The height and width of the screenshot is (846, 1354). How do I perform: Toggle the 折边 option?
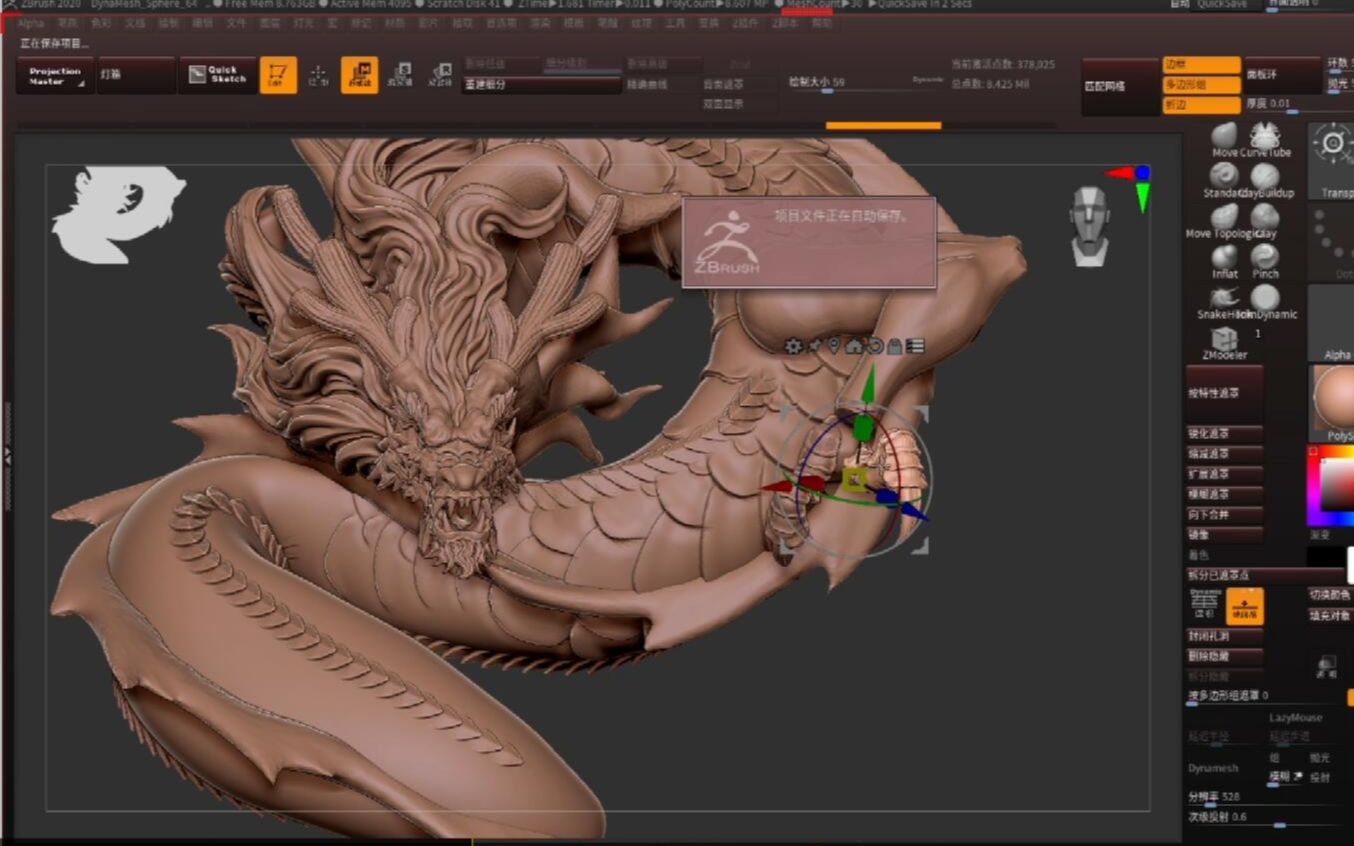(x=1202, y=105)
